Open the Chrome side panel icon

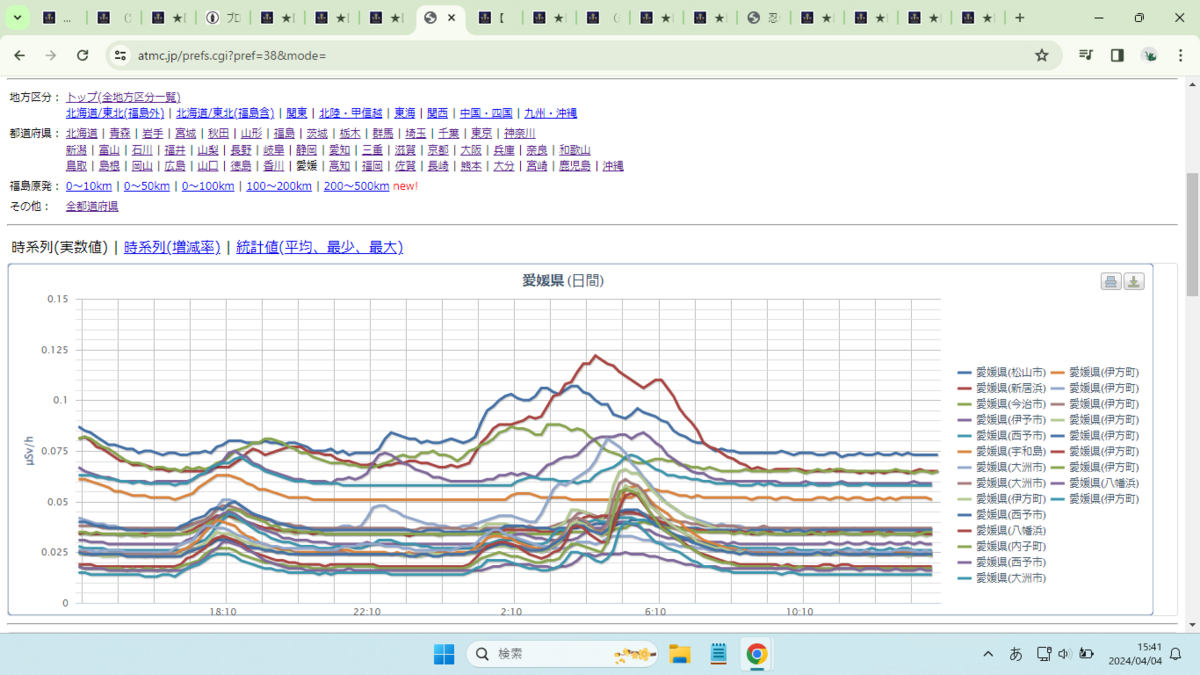pos(1117,55)
